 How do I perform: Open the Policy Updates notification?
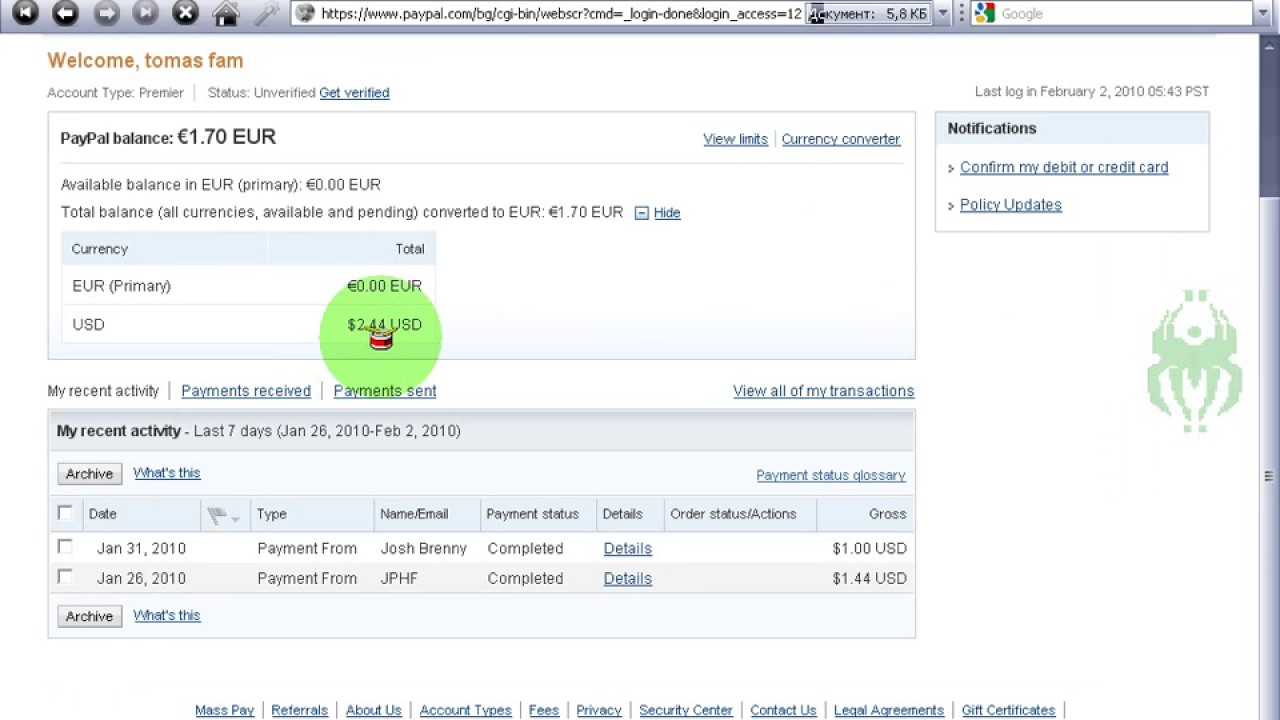pos(1011,205)
